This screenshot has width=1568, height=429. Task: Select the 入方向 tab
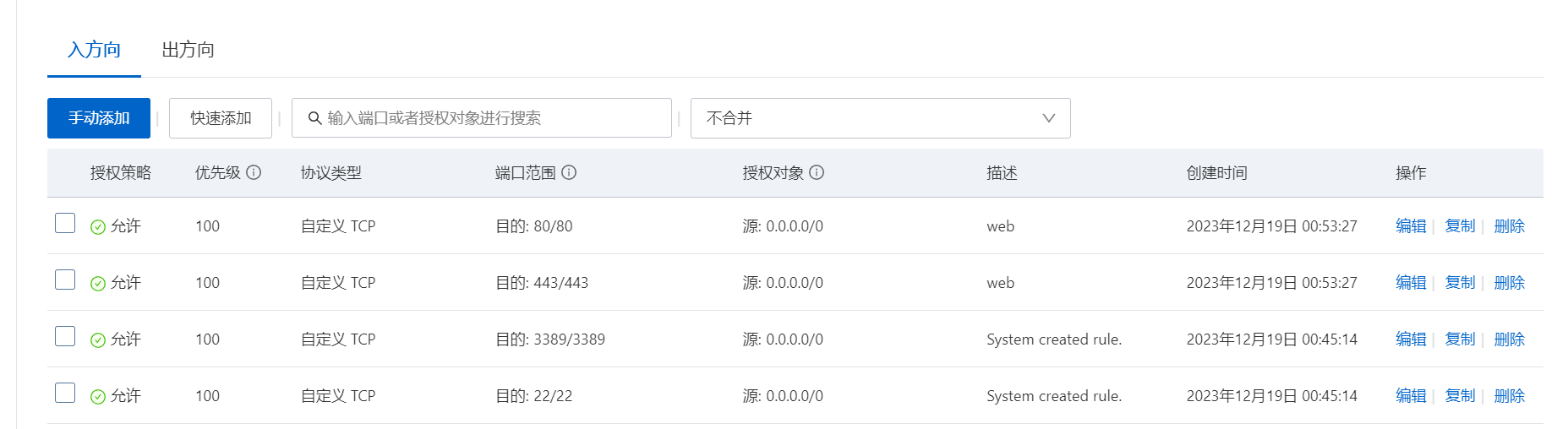[94, 50]
